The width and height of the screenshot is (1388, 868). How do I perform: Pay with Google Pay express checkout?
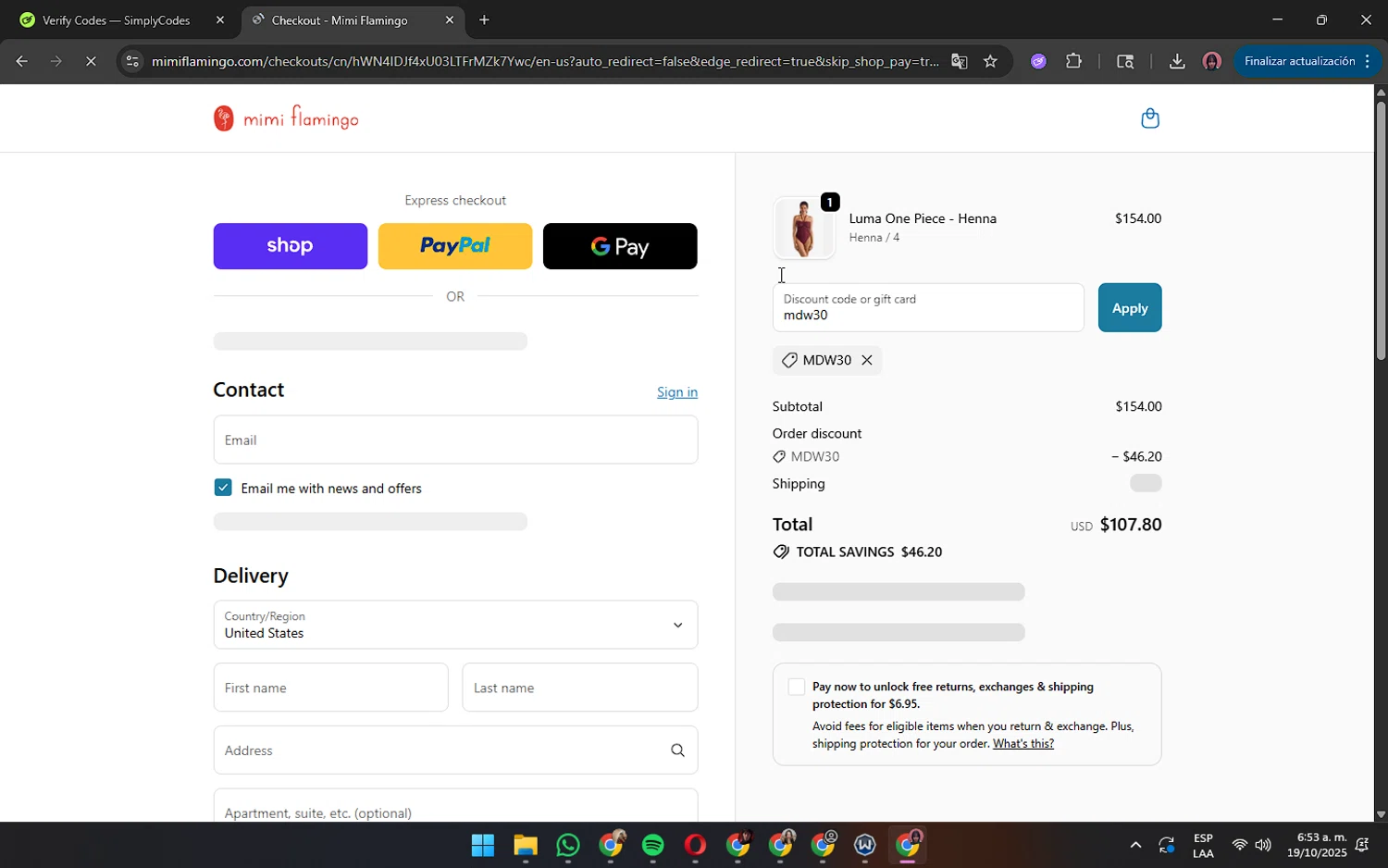pyautogui.click(x=620, y=246)
